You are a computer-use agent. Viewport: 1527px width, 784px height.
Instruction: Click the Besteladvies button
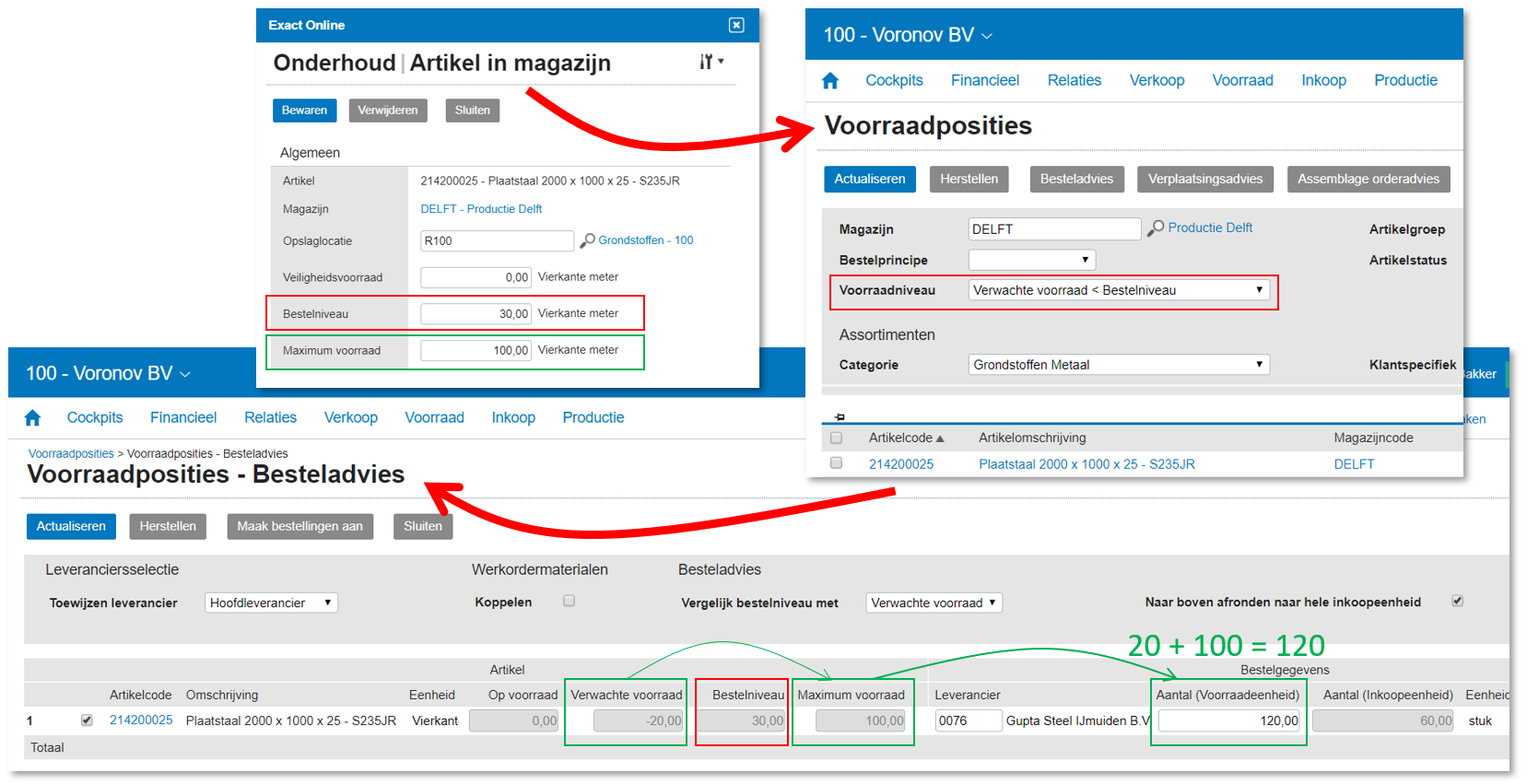[x=1075, y=179]
